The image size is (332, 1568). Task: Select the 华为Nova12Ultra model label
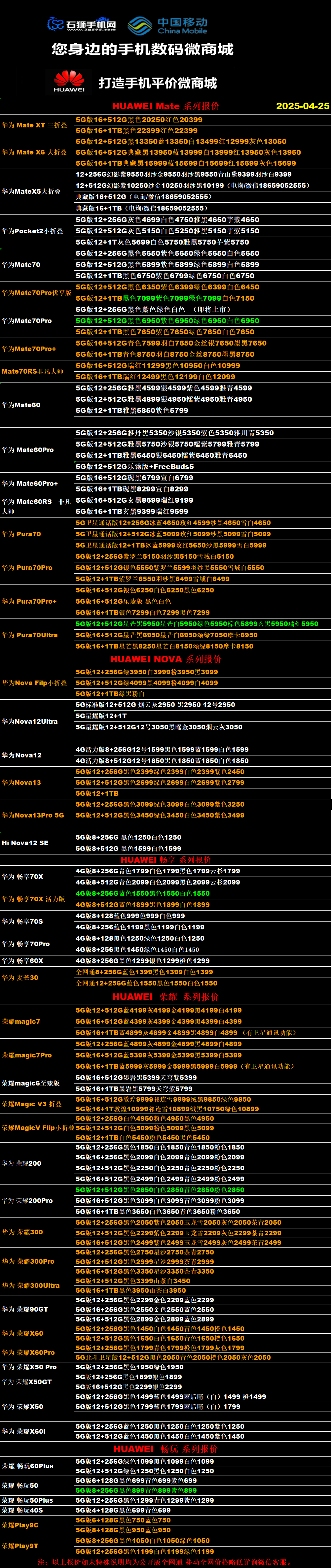[30, 721]
